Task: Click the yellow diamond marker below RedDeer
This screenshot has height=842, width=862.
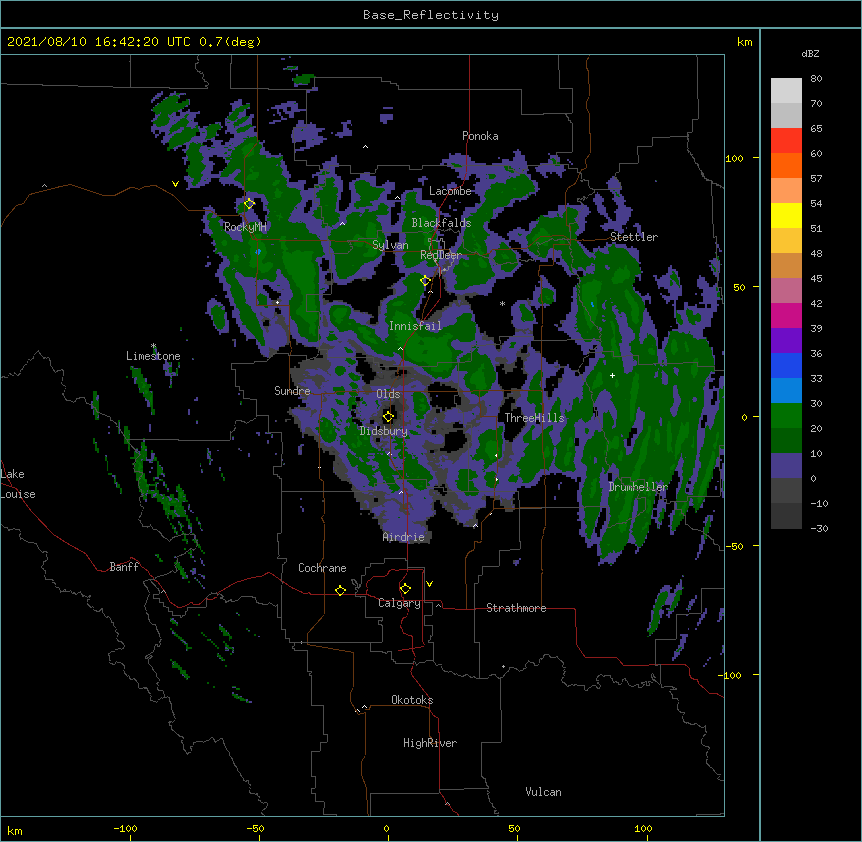Action: tap(425, 281)
